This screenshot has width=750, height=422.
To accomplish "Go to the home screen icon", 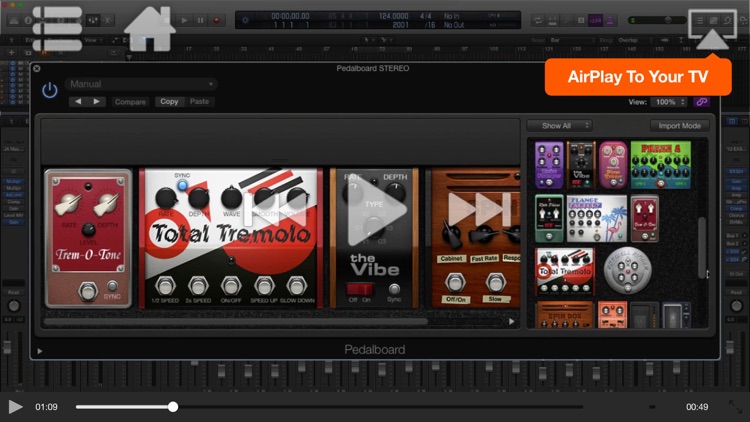I will tap(149, 29).
